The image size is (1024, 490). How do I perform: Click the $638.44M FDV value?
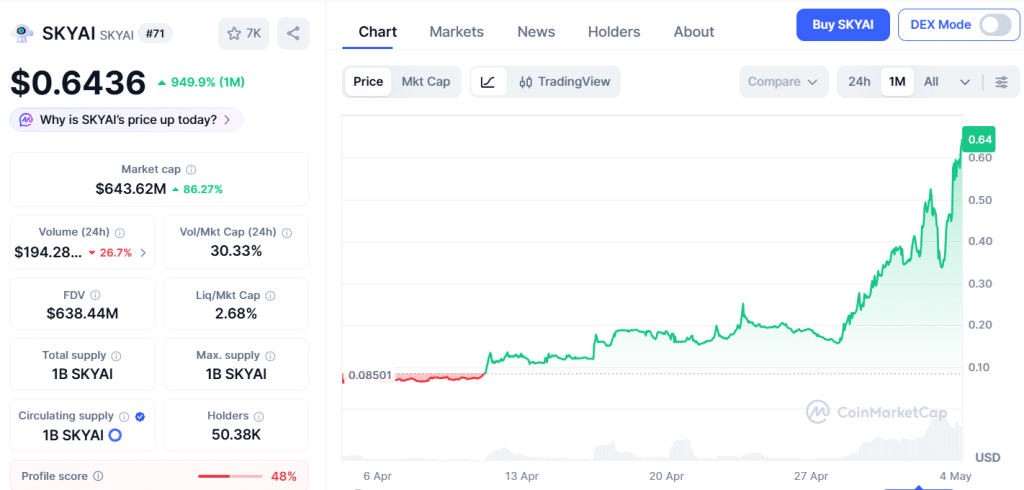[82, 314]
